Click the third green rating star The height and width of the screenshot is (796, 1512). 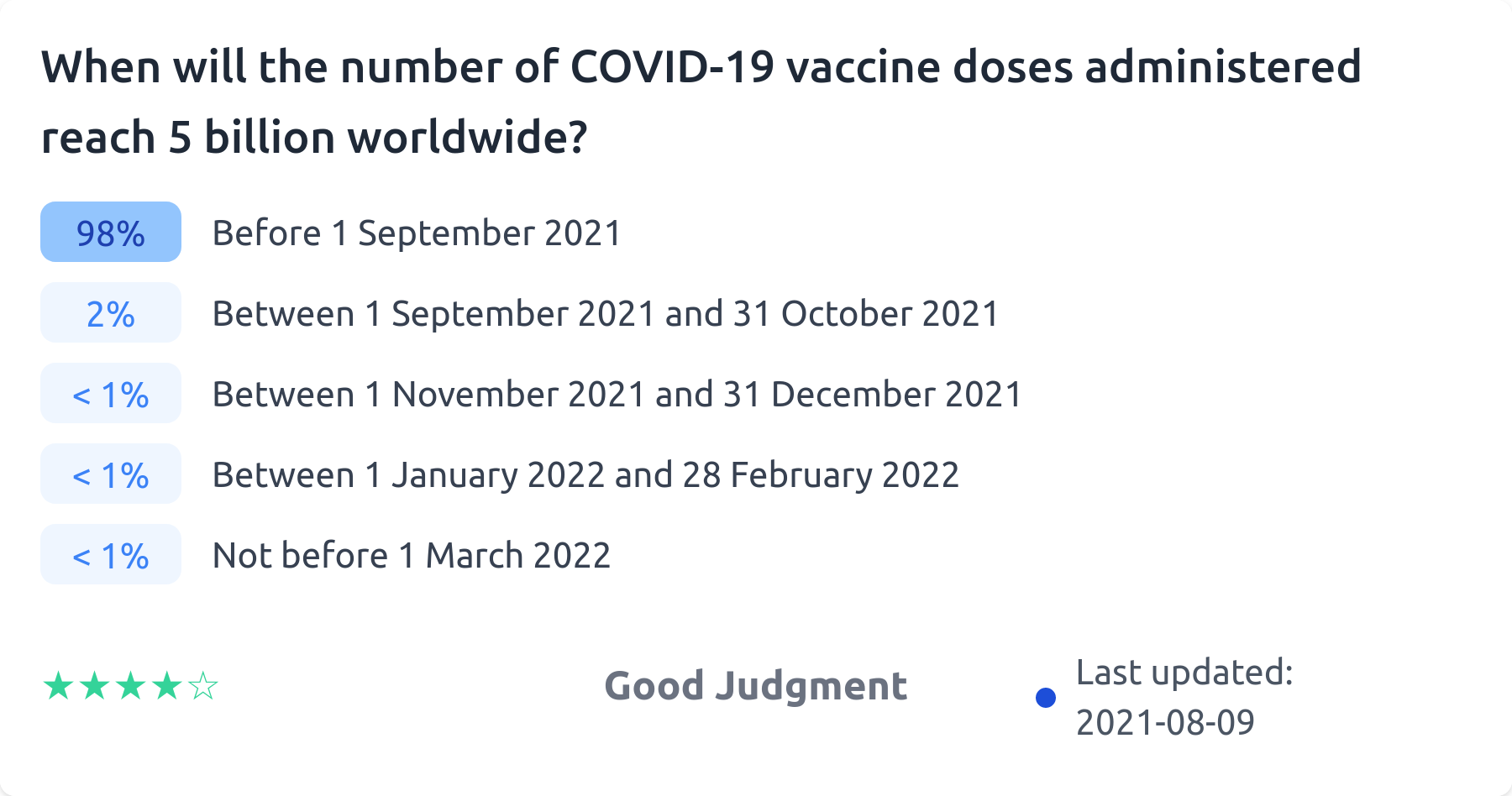[130, 686]
